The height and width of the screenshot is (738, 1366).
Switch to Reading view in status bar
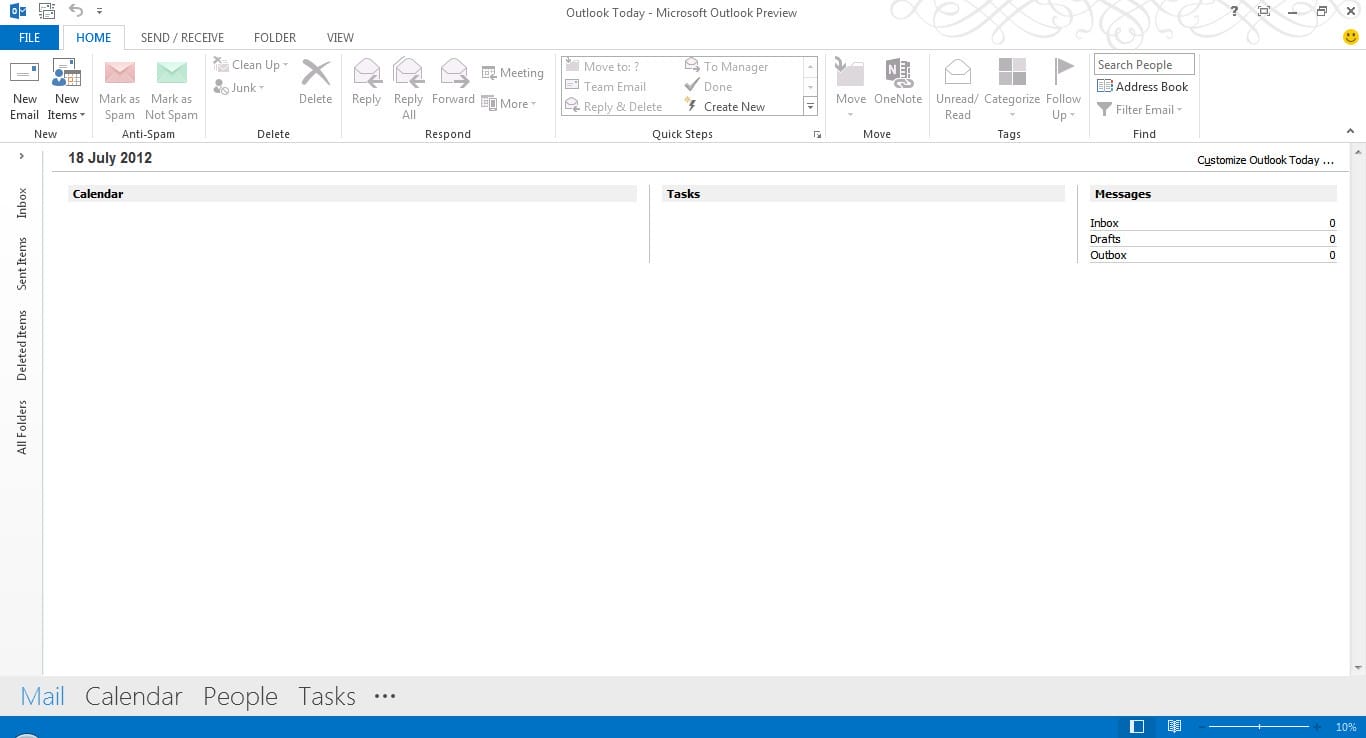click(x=1174, y=726)
